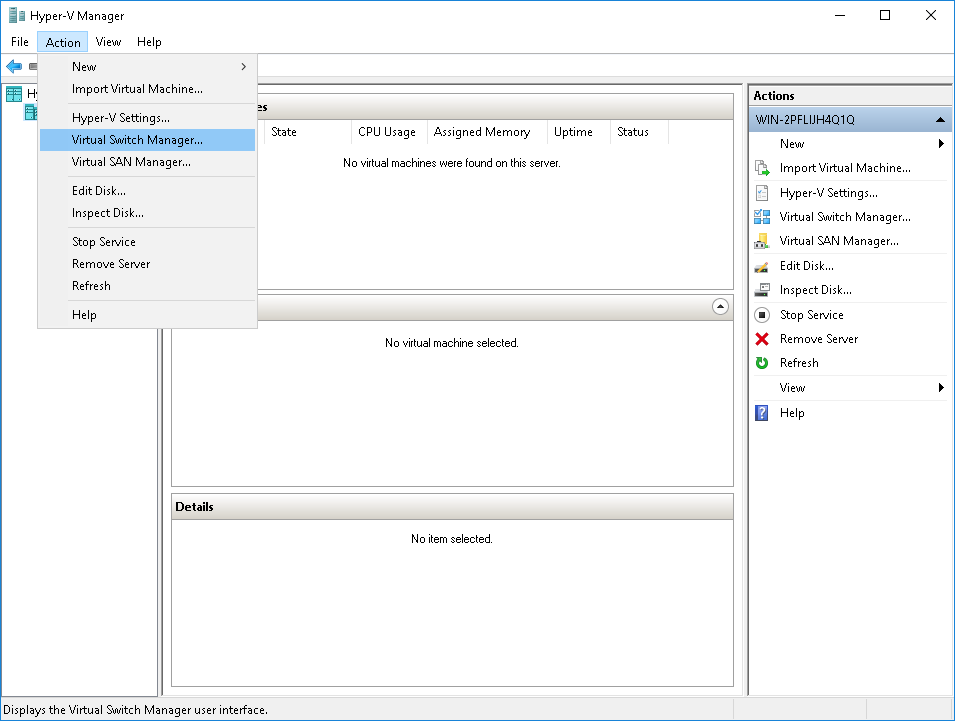Click the Virtual SAN Manager icon in Actions pane
The width and height of the screenshot is (955, 721).
[762, 241]
